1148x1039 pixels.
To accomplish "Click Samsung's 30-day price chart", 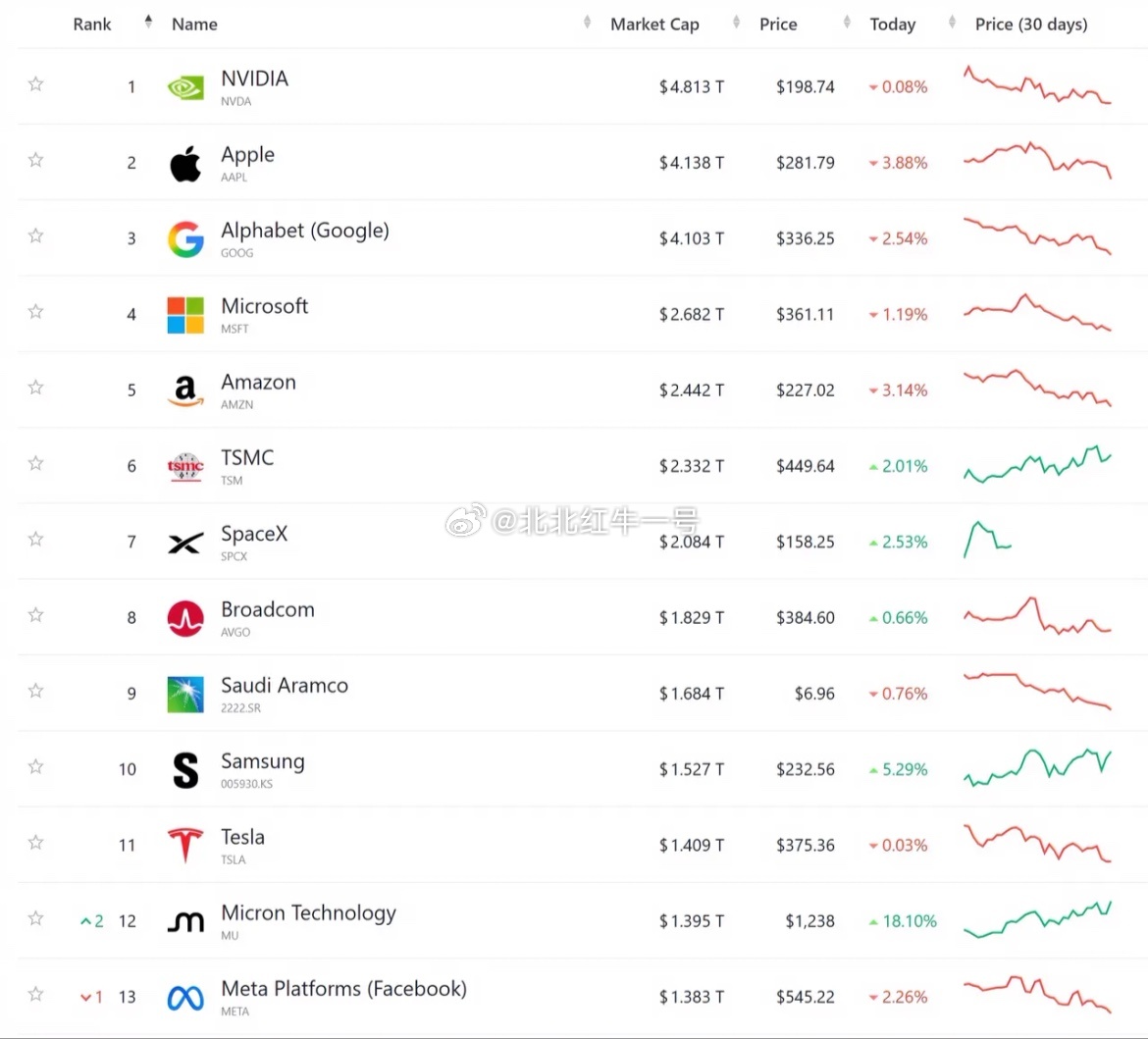I will coord(1037,768).
